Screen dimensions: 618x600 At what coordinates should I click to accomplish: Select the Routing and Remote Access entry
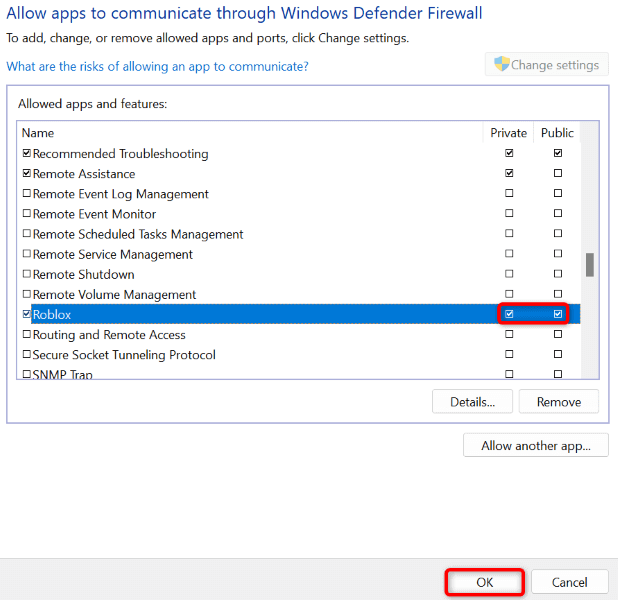109,335
